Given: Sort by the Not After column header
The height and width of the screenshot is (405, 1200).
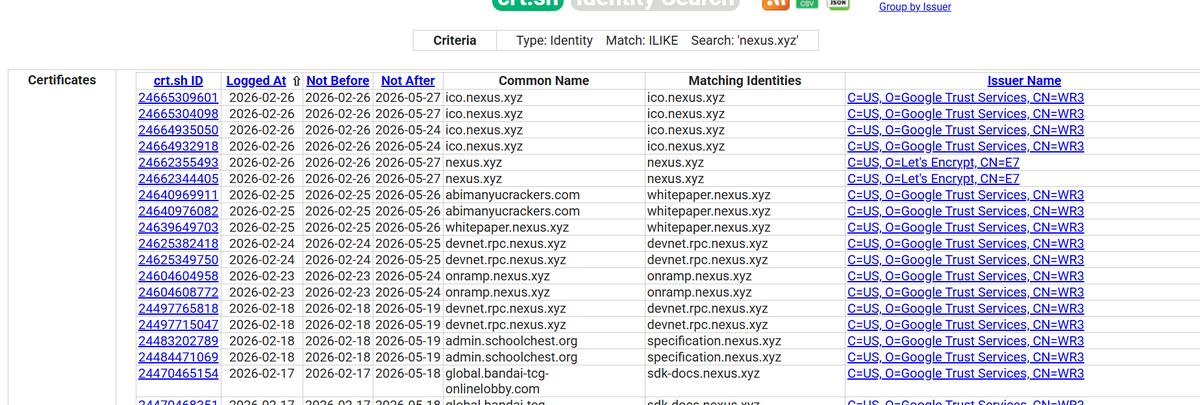Looking at the screenshot, I should [408, 81].
